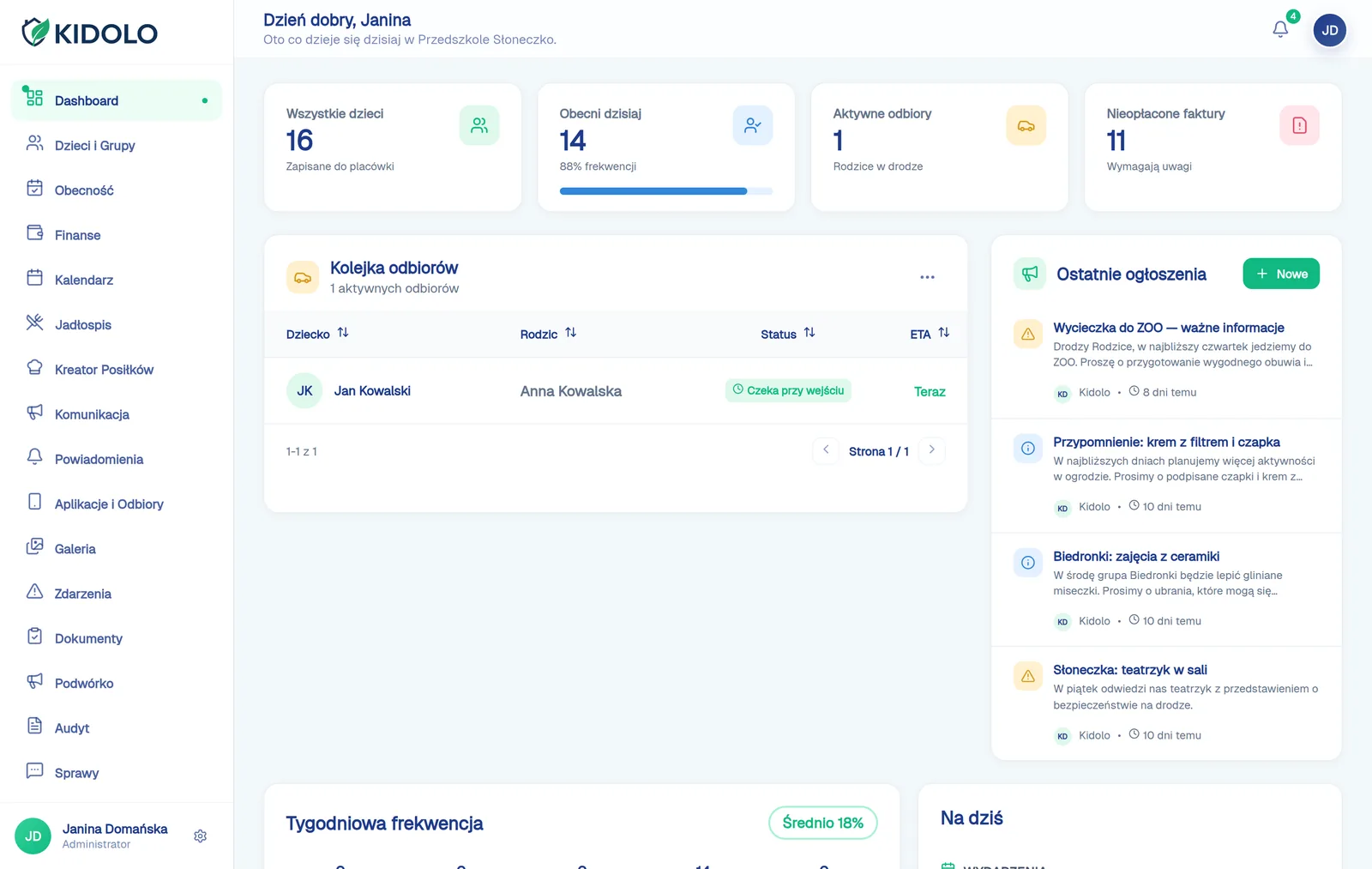Click the KIDOLO logo
Image resolution: width=1372 pixels, height=869 pixels.
89,33
